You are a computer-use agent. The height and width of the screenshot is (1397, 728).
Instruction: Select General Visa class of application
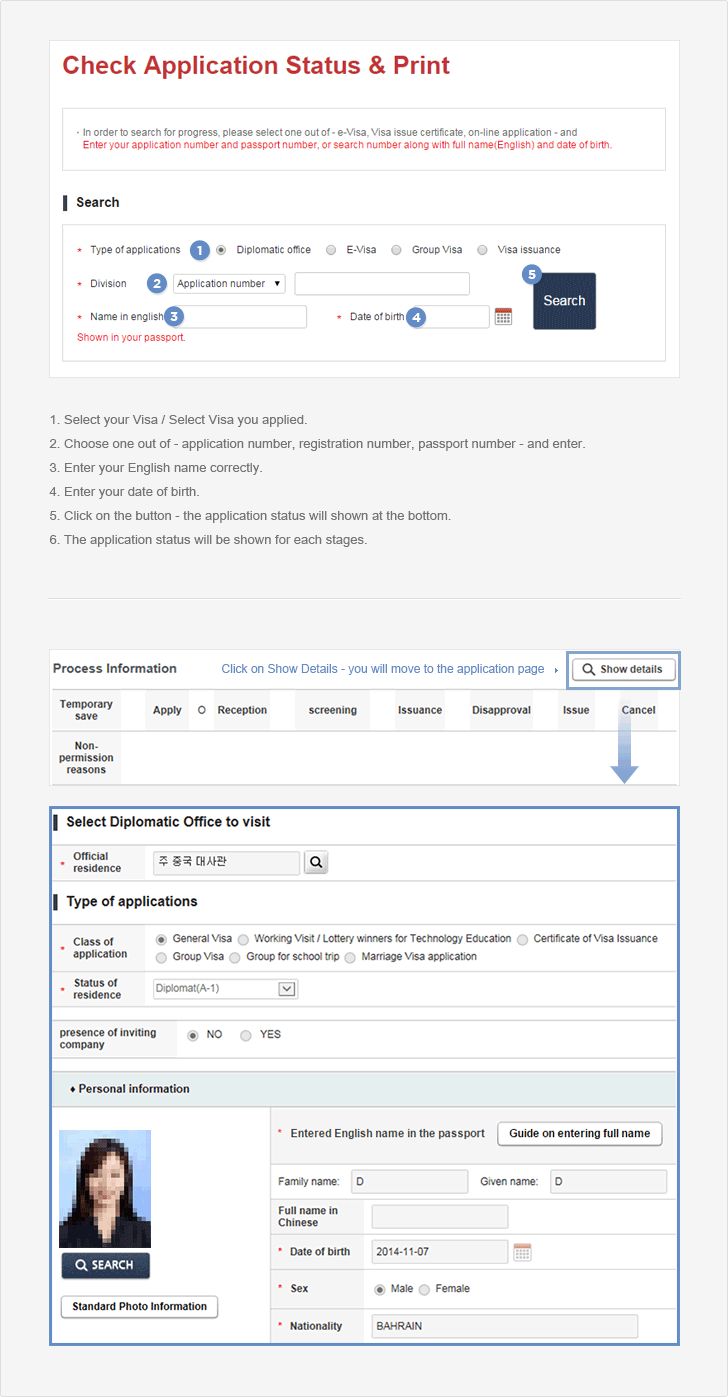coord(161,939)
